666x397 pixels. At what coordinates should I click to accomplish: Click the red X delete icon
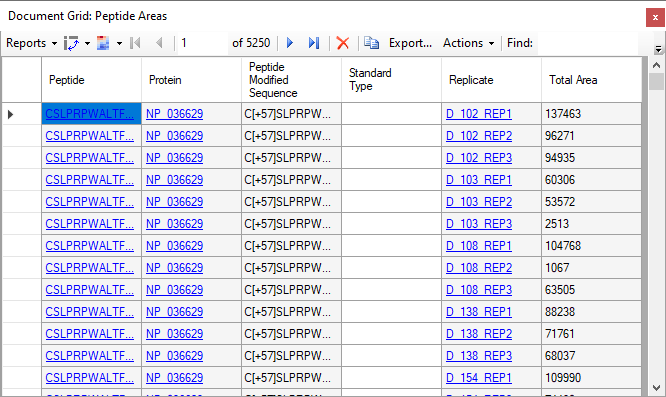click(x=342, y=43)
